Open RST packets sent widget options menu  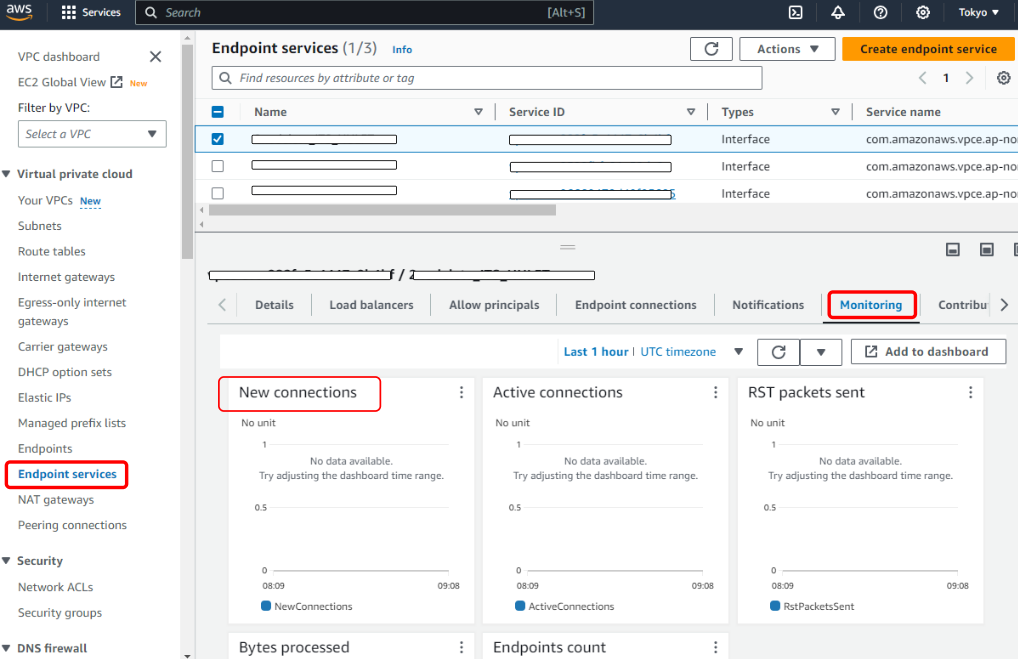(971, 392)
